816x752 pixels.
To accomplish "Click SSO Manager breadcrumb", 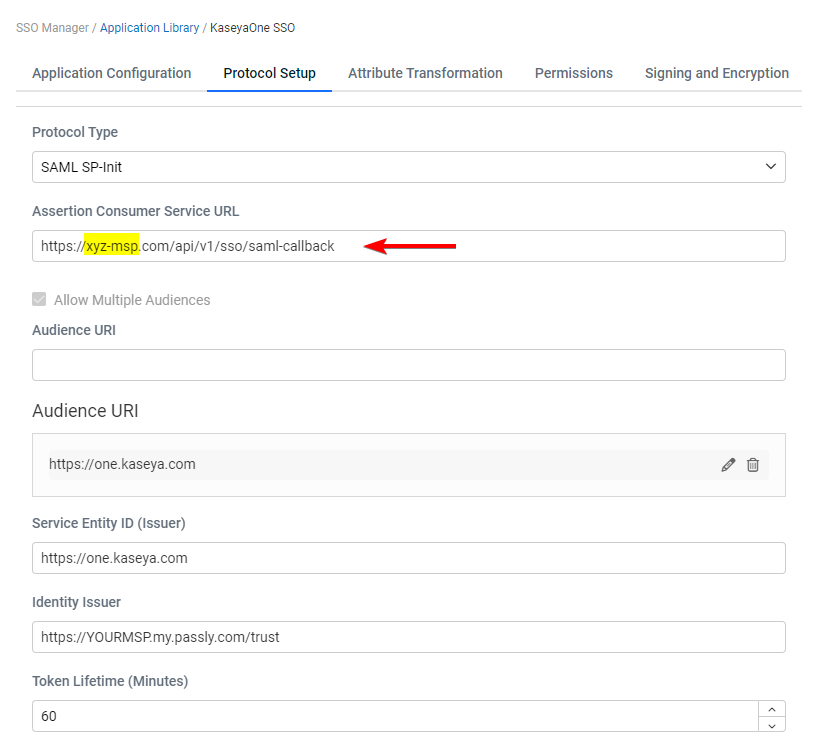I will [x=53, y=28].
